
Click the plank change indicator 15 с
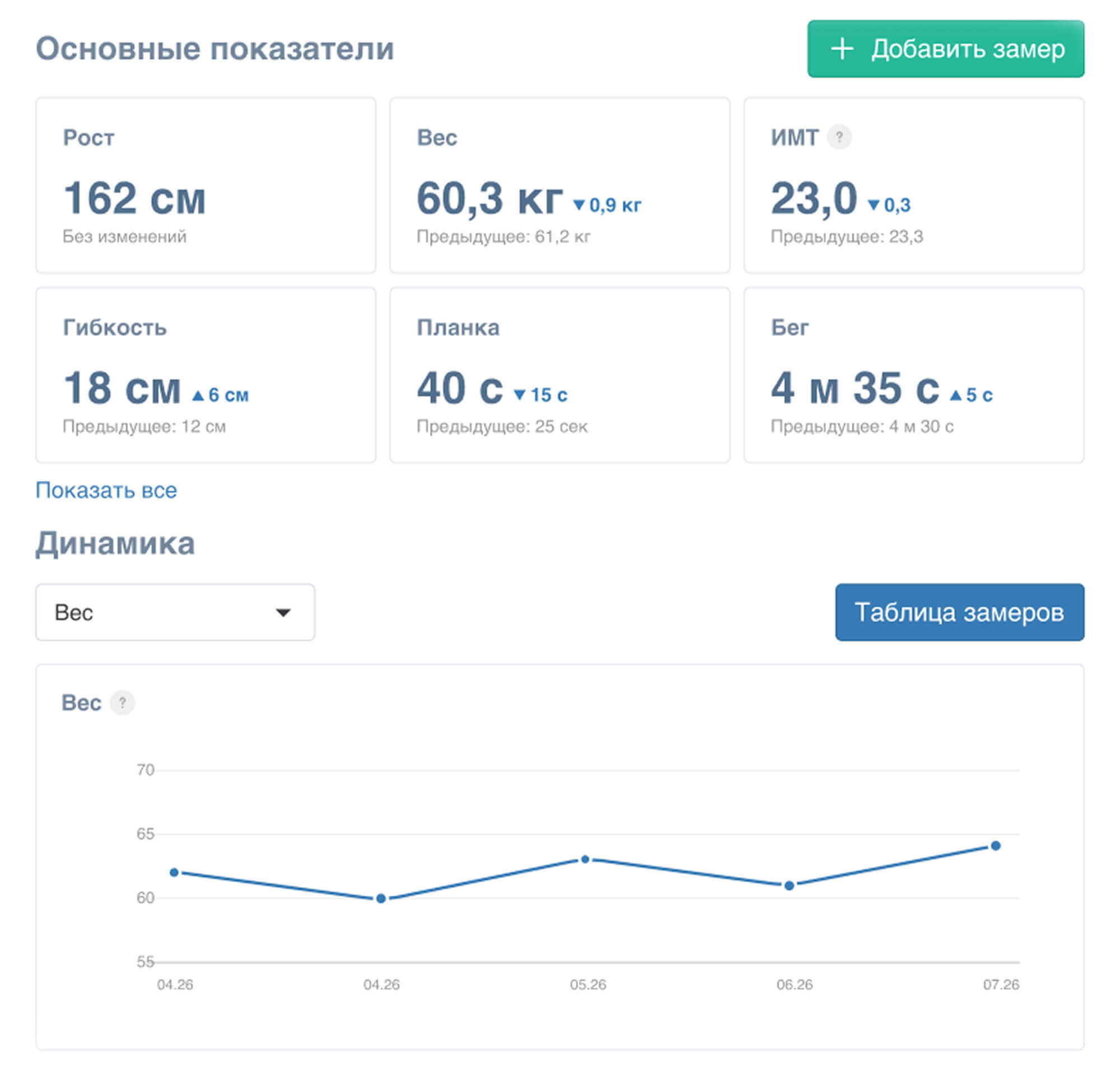click(x=540, y=394)
